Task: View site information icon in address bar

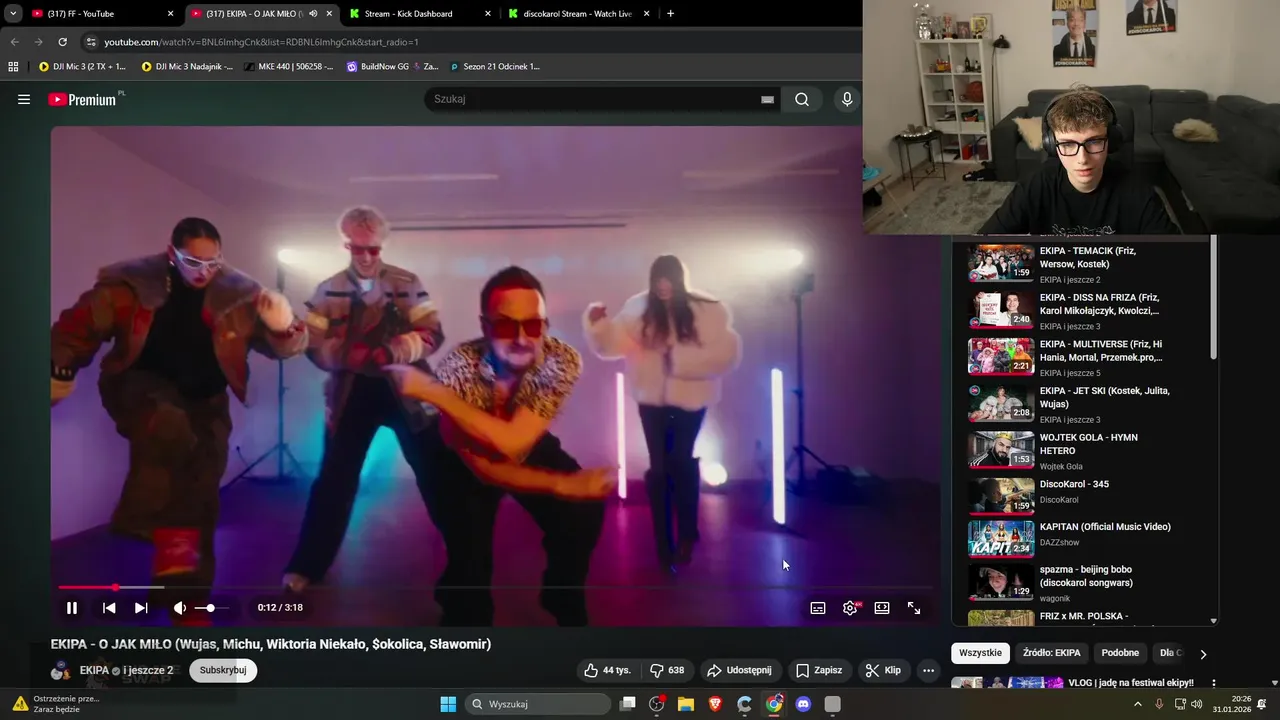Action: 91,42
